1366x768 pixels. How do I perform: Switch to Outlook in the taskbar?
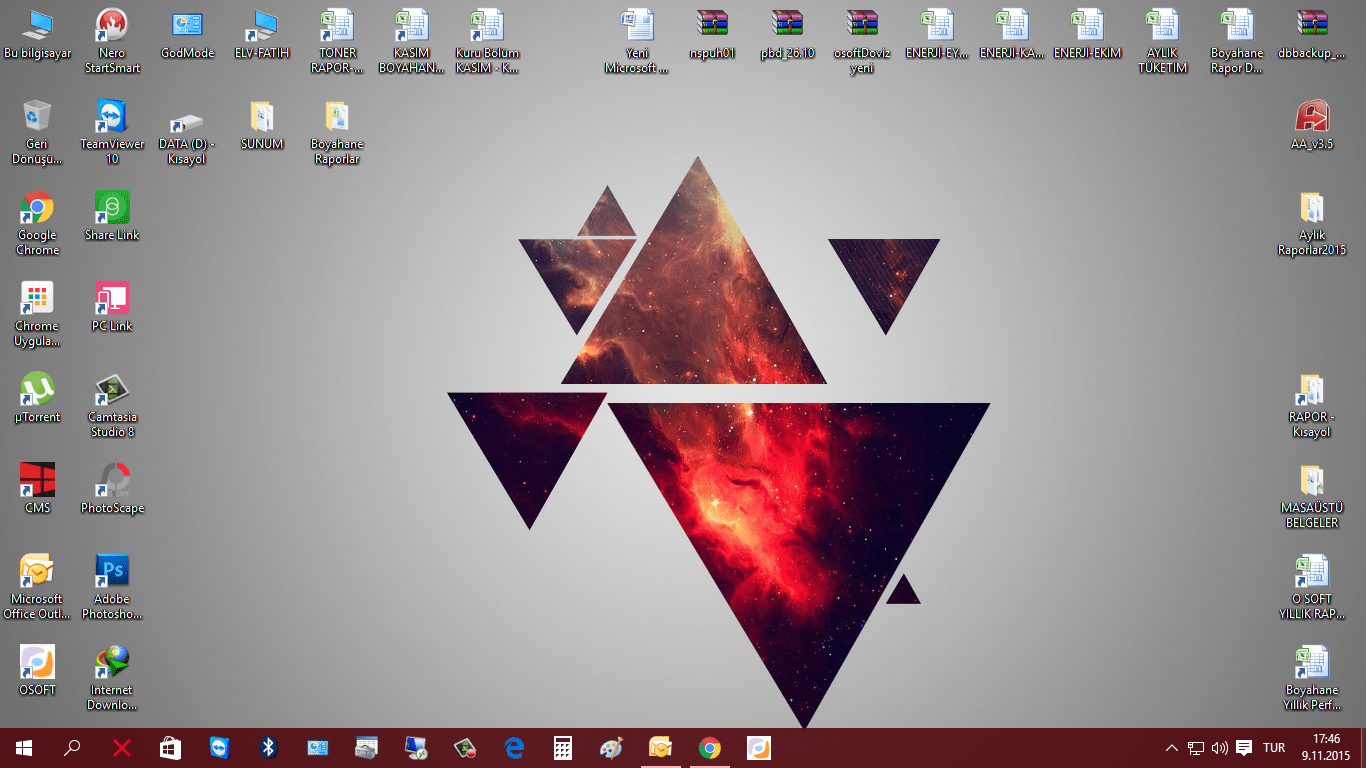click(x=660, y=748)
